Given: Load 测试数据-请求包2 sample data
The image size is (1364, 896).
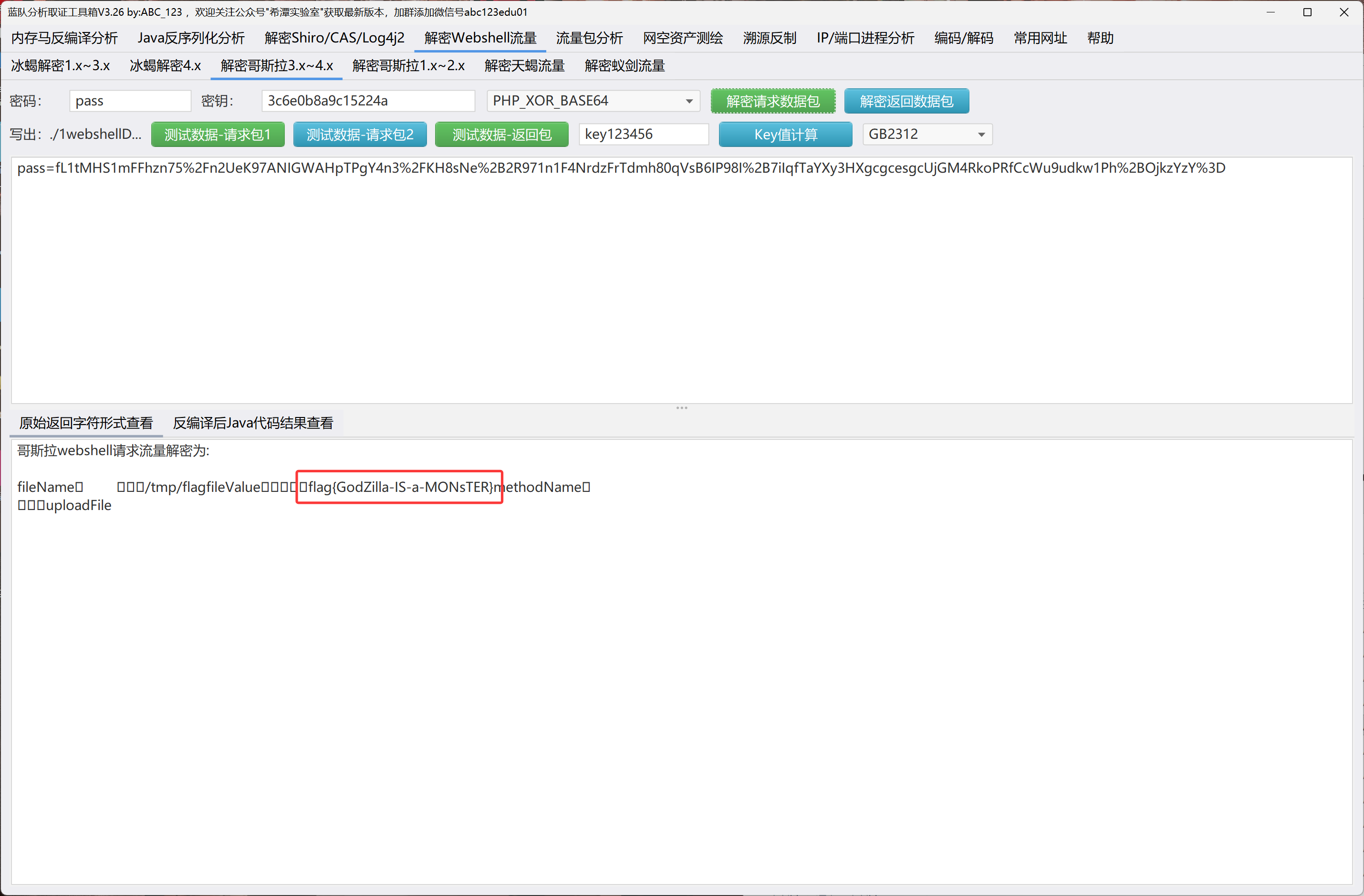Looking at the screenshot, I should pos(359,135).
